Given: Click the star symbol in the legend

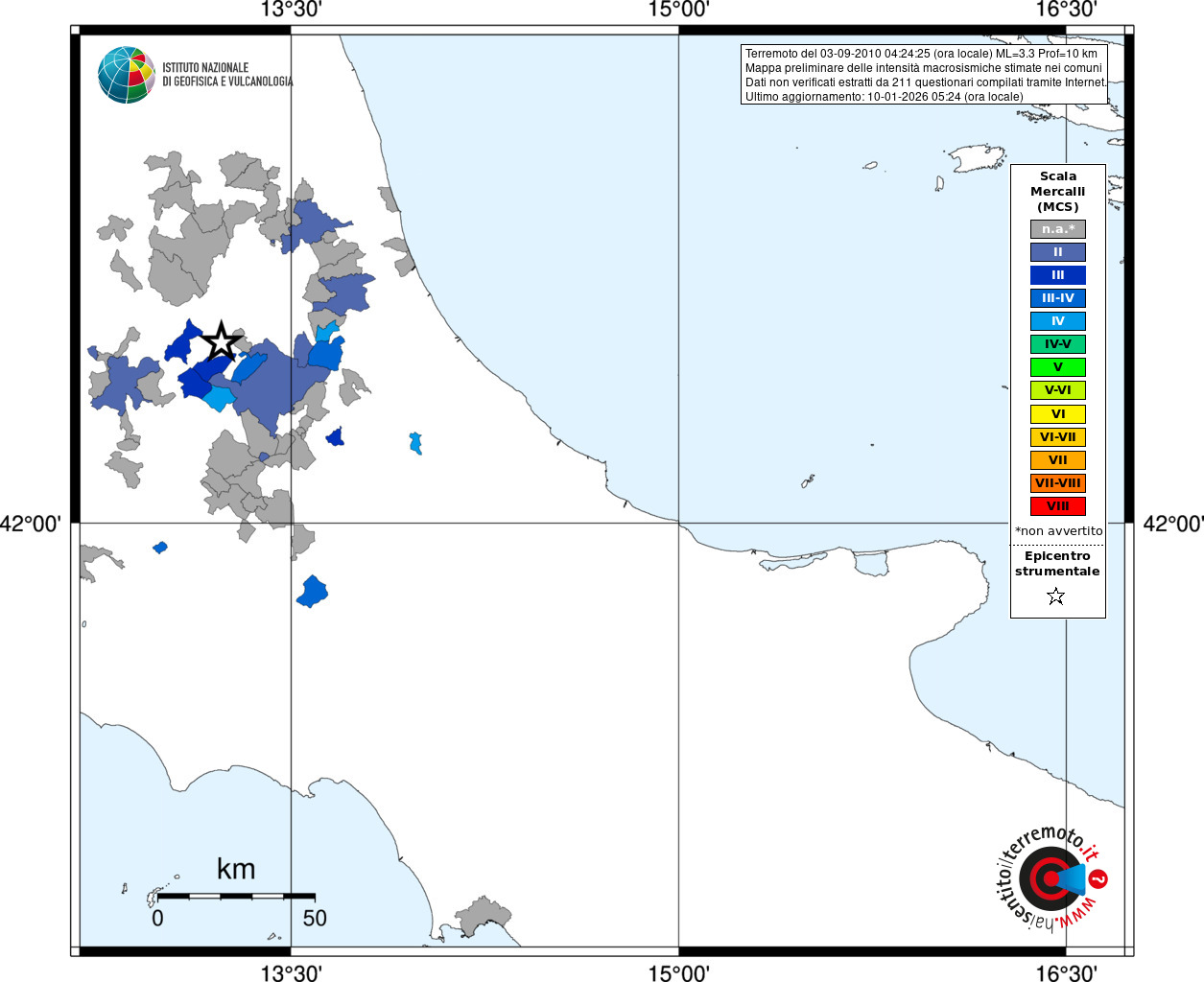Looking at the screenshot, I should 1056,596.
